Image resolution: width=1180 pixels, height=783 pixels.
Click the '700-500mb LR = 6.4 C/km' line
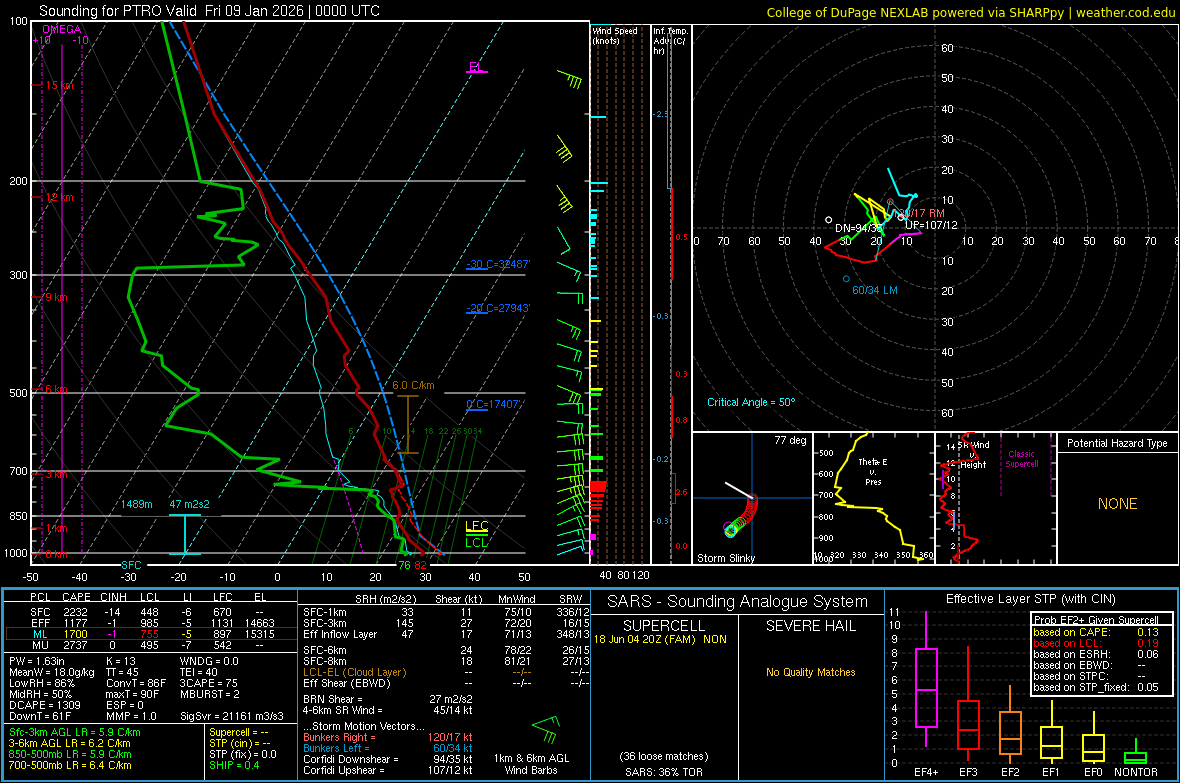[70, 765]
